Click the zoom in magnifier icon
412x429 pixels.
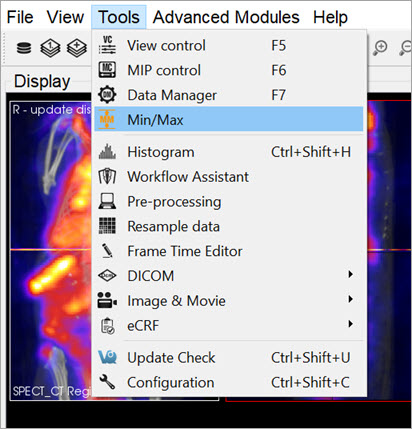(x=380, y=48)
